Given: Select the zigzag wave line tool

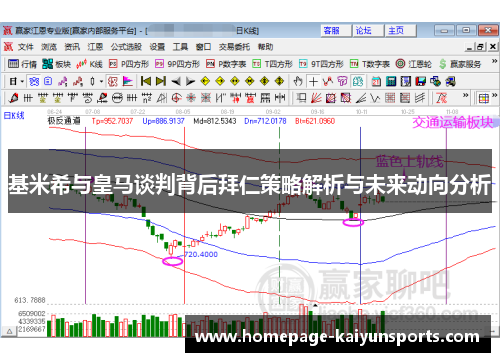Looking at the screenshot, I should pyautogui.click(x=375, y=98).
